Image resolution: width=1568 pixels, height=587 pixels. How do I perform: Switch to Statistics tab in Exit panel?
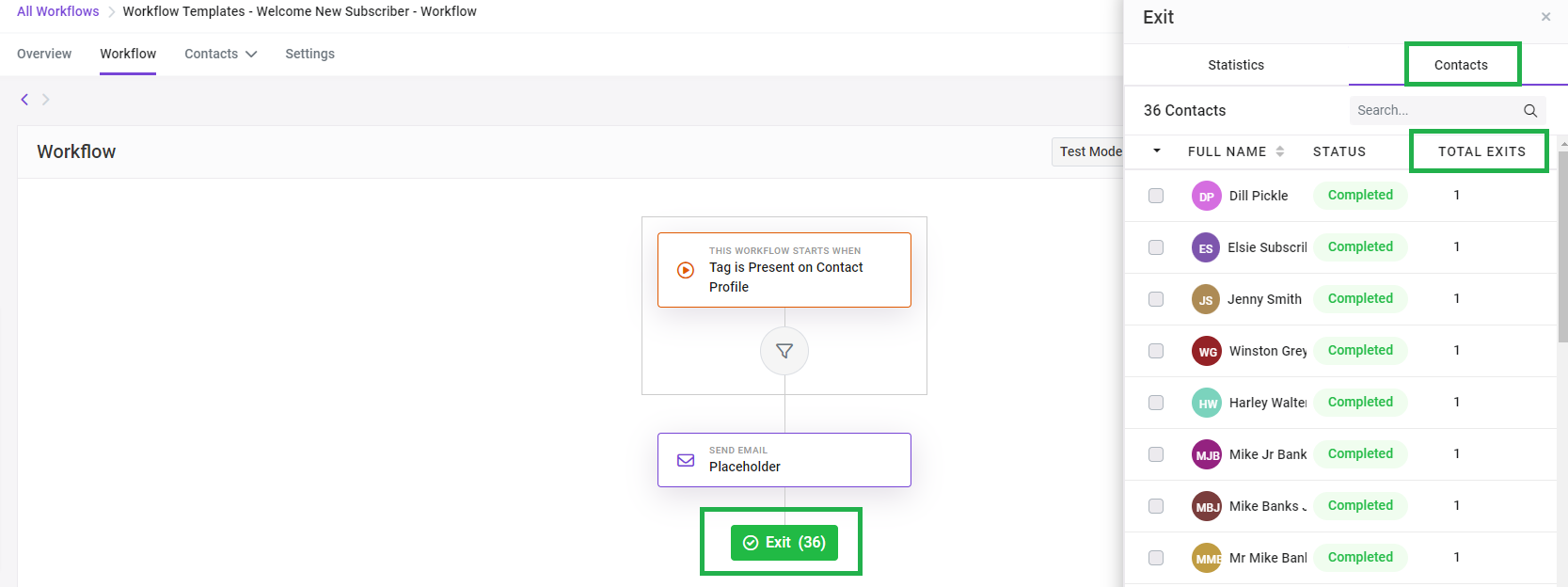(x=1236, y=65)
